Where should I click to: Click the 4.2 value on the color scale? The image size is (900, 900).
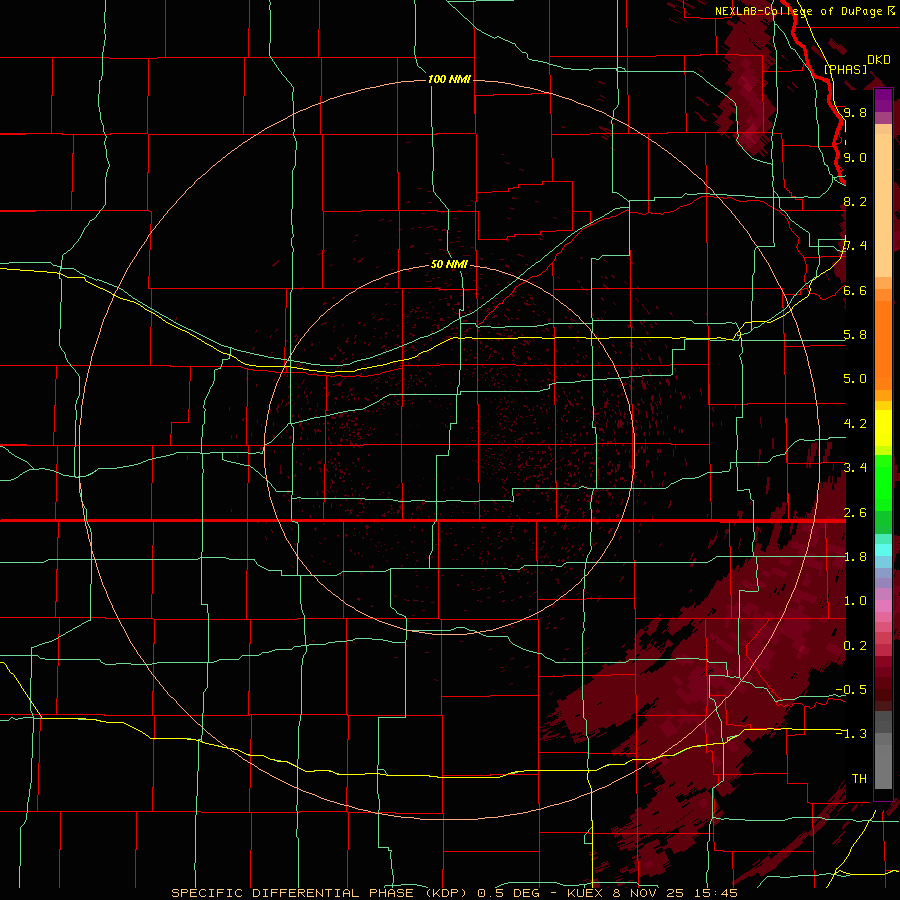(855, 424)
